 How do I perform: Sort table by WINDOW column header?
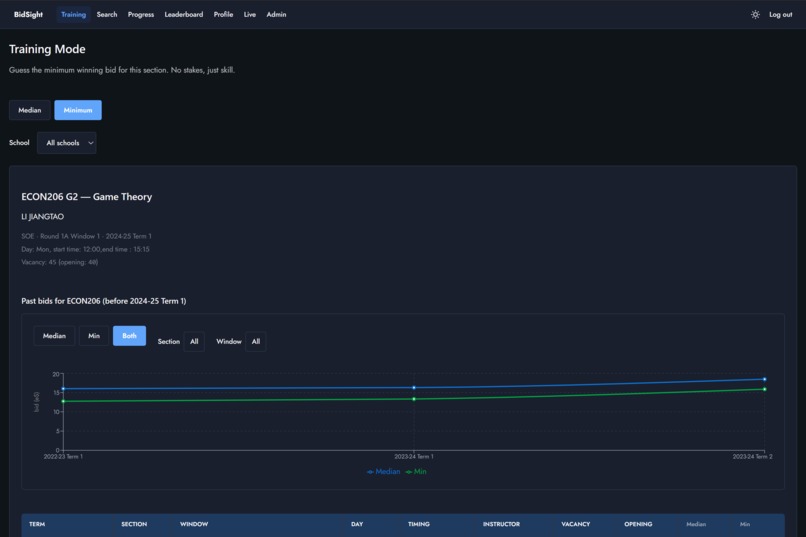coord(194,524)
